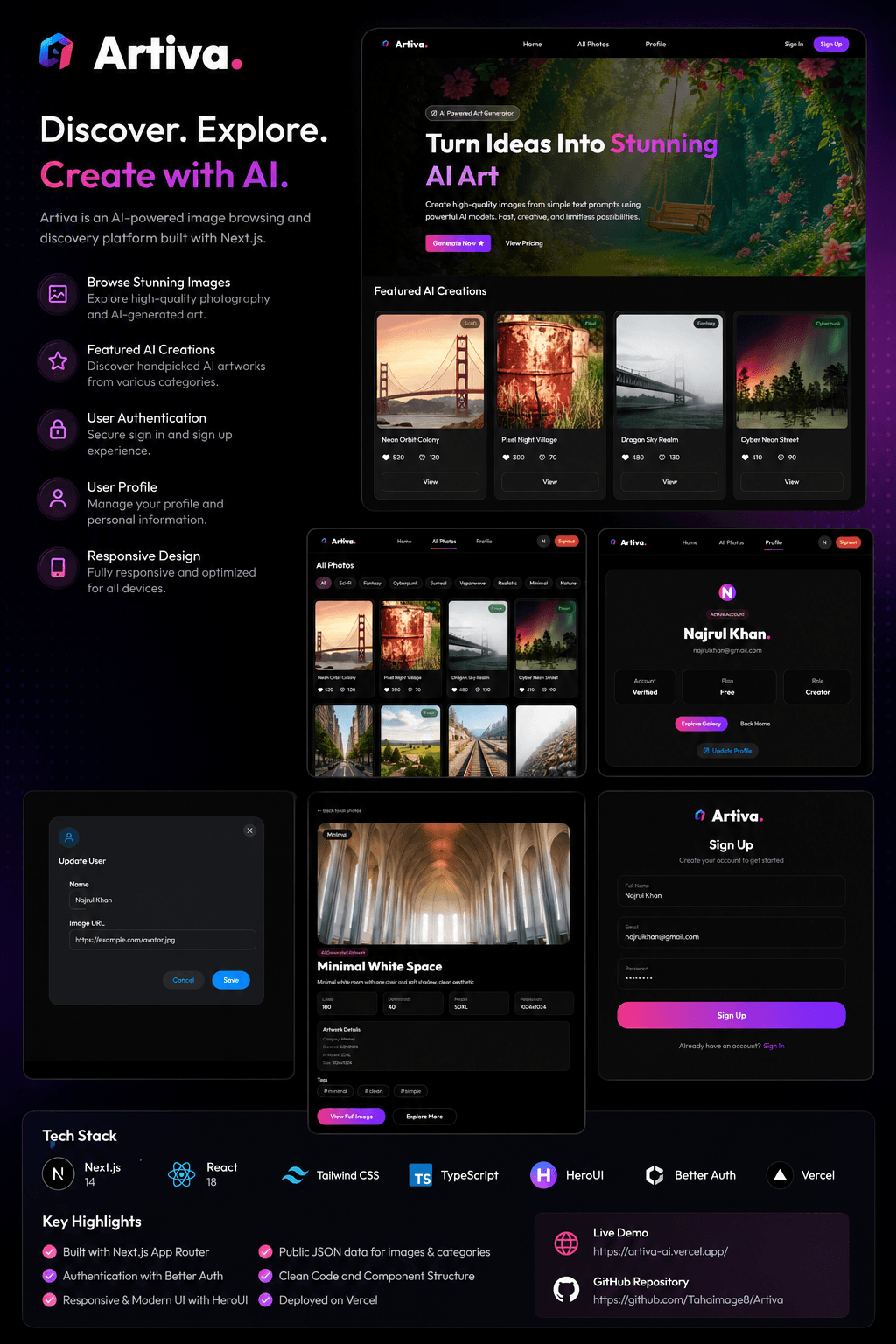Click the colorful Artiva cube logo in the poster header

click(x=56, y=51)
